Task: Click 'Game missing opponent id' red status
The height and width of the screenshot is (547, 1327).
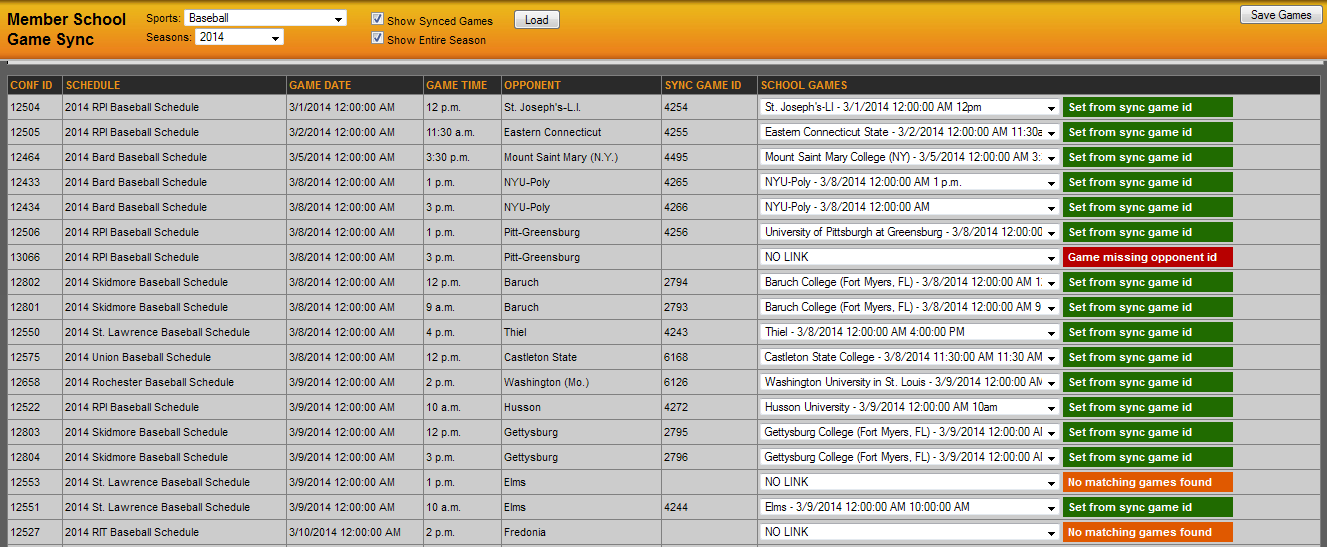Action: coord(1148,257)
